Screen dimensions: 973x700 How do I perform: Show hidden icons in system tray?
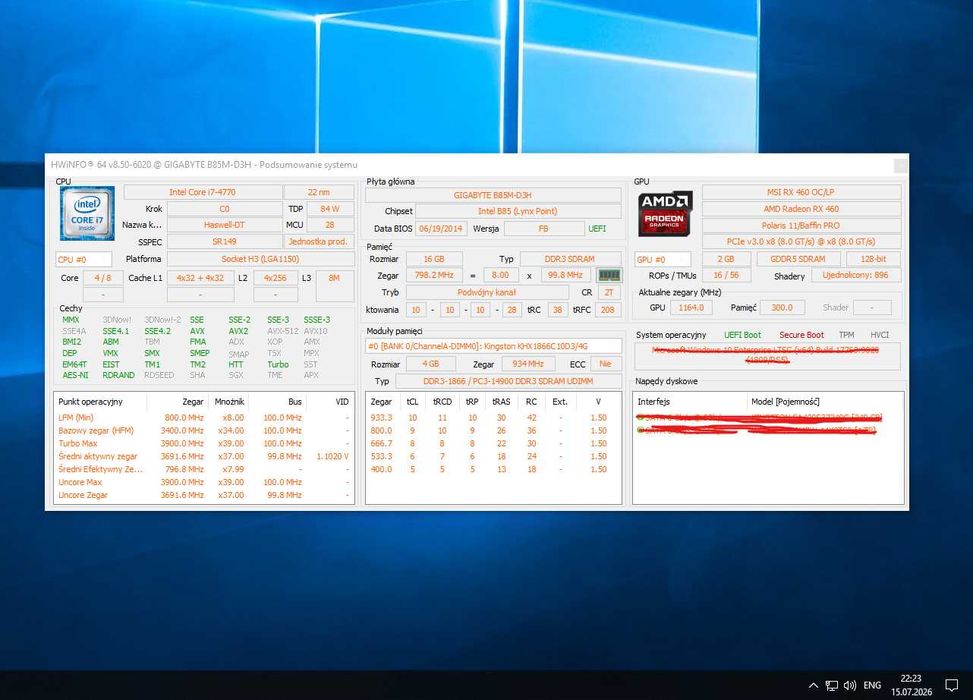813,685
